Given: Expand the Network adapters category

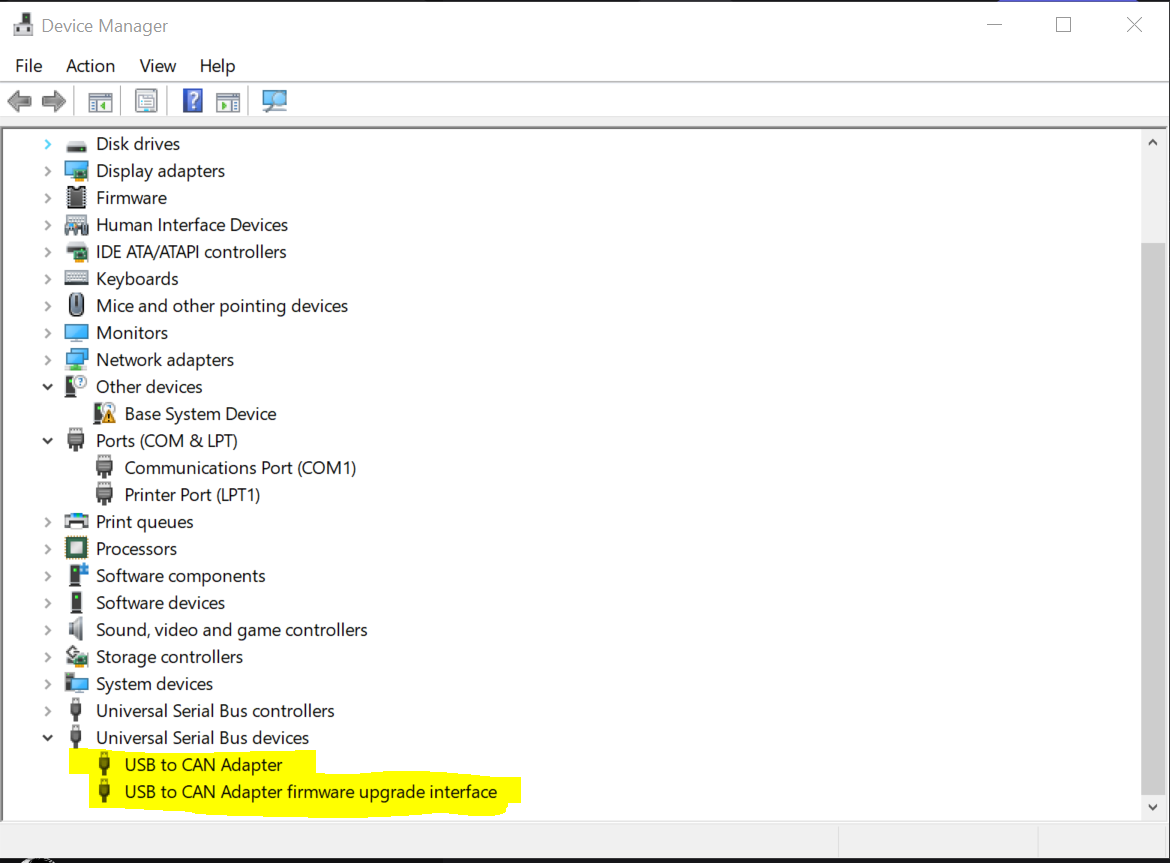Looking at the screenshot, I should point(47,360).
